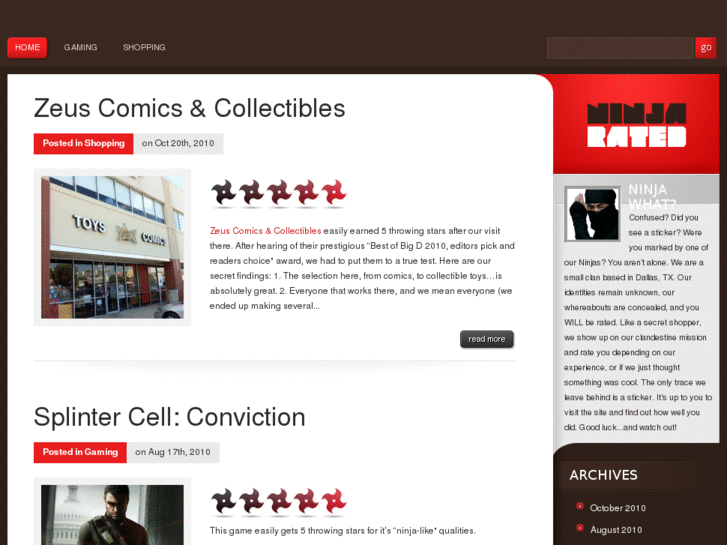Open the Gaming menu item

tap(81, 47)
